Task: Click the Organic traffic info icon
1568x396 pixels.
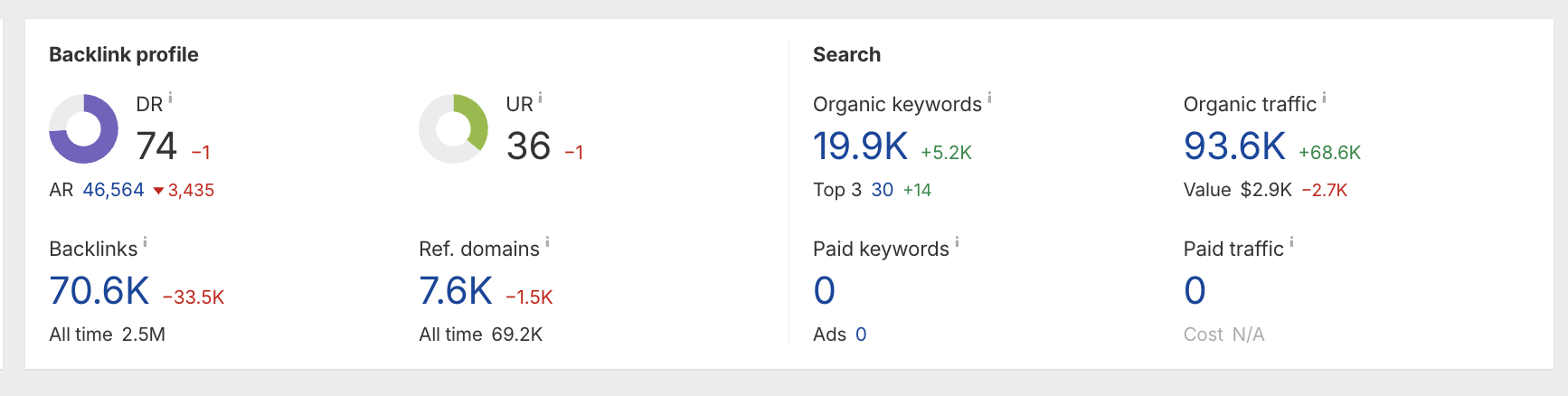Action: 1324,98
